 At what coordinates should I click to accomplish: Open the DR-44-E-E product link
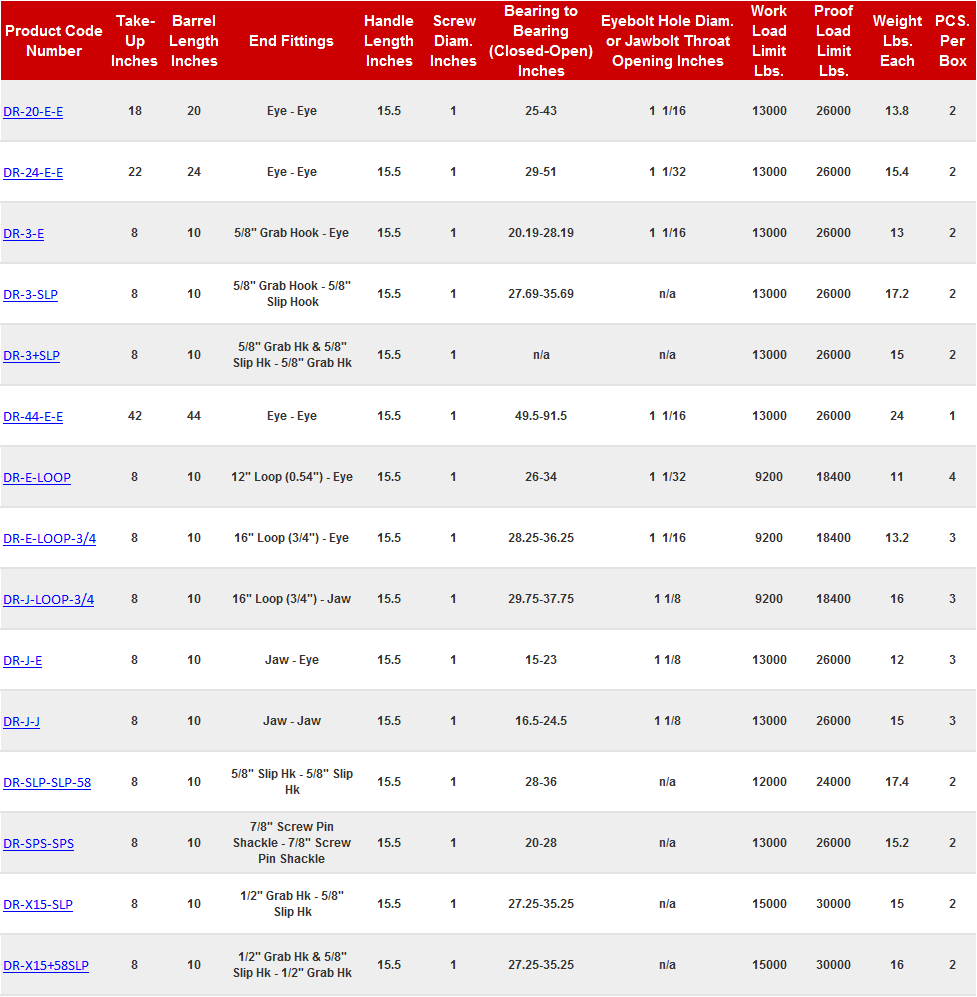point(33,416)
